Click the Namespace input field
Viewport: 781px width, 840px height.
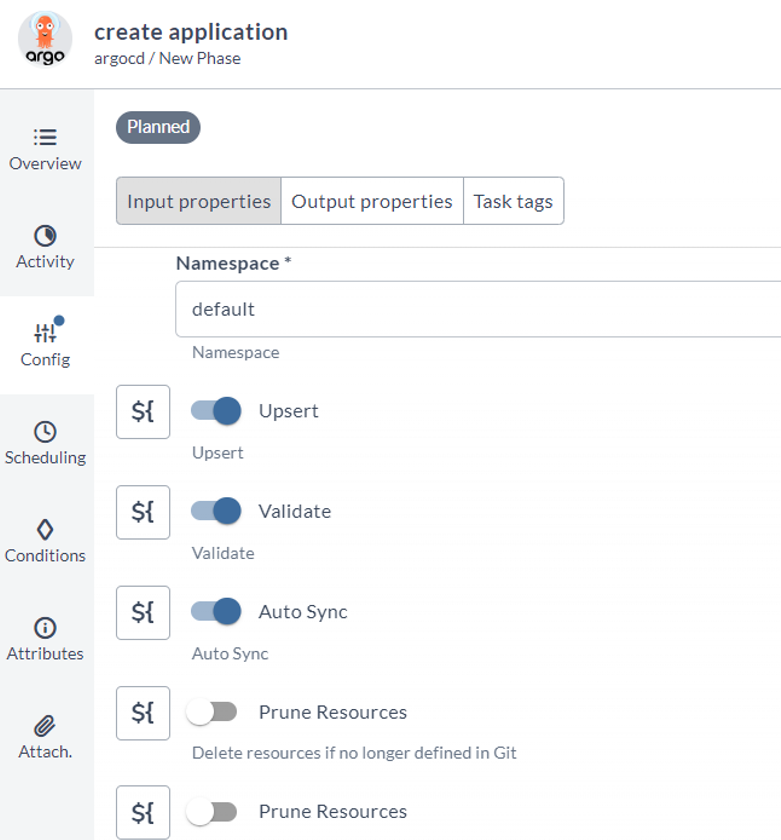(x=478, y=309)
